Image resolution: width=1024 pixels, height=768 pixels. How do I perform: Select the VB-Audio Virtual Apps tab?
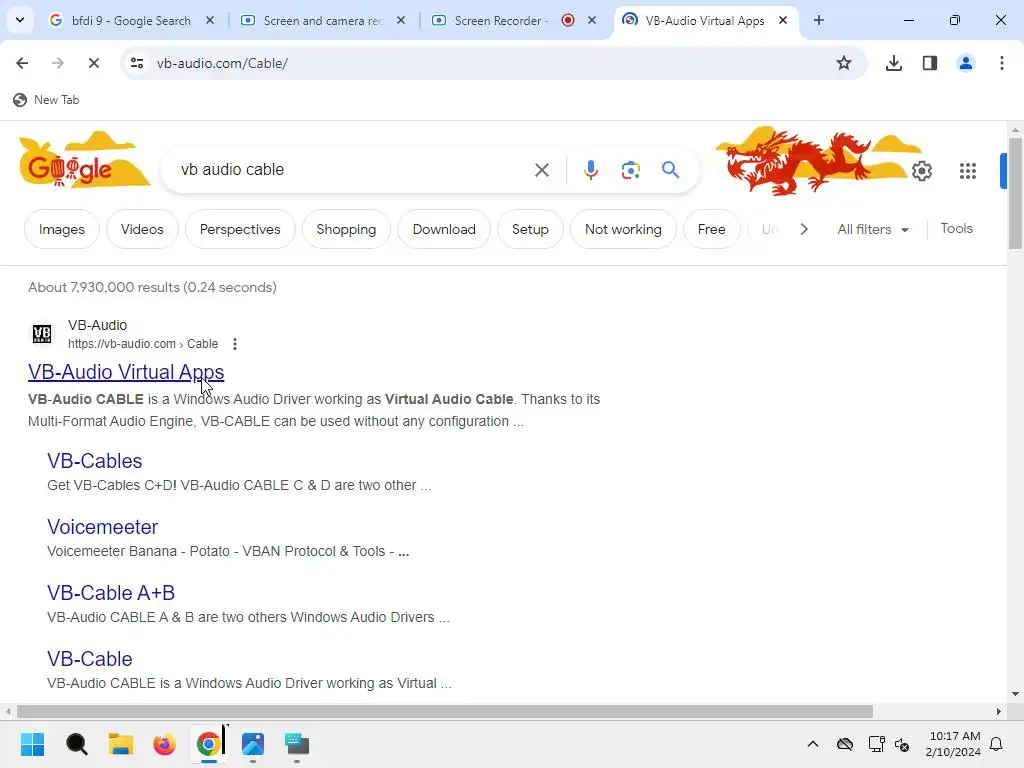pyautogui.click(x=705, y=20)
